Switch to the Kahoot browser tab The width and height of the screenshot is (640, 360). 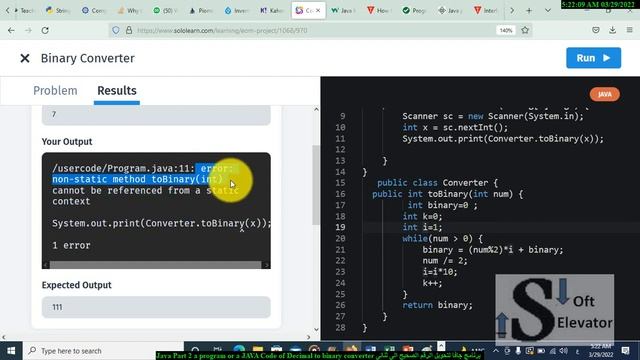[x=272, y=11]
